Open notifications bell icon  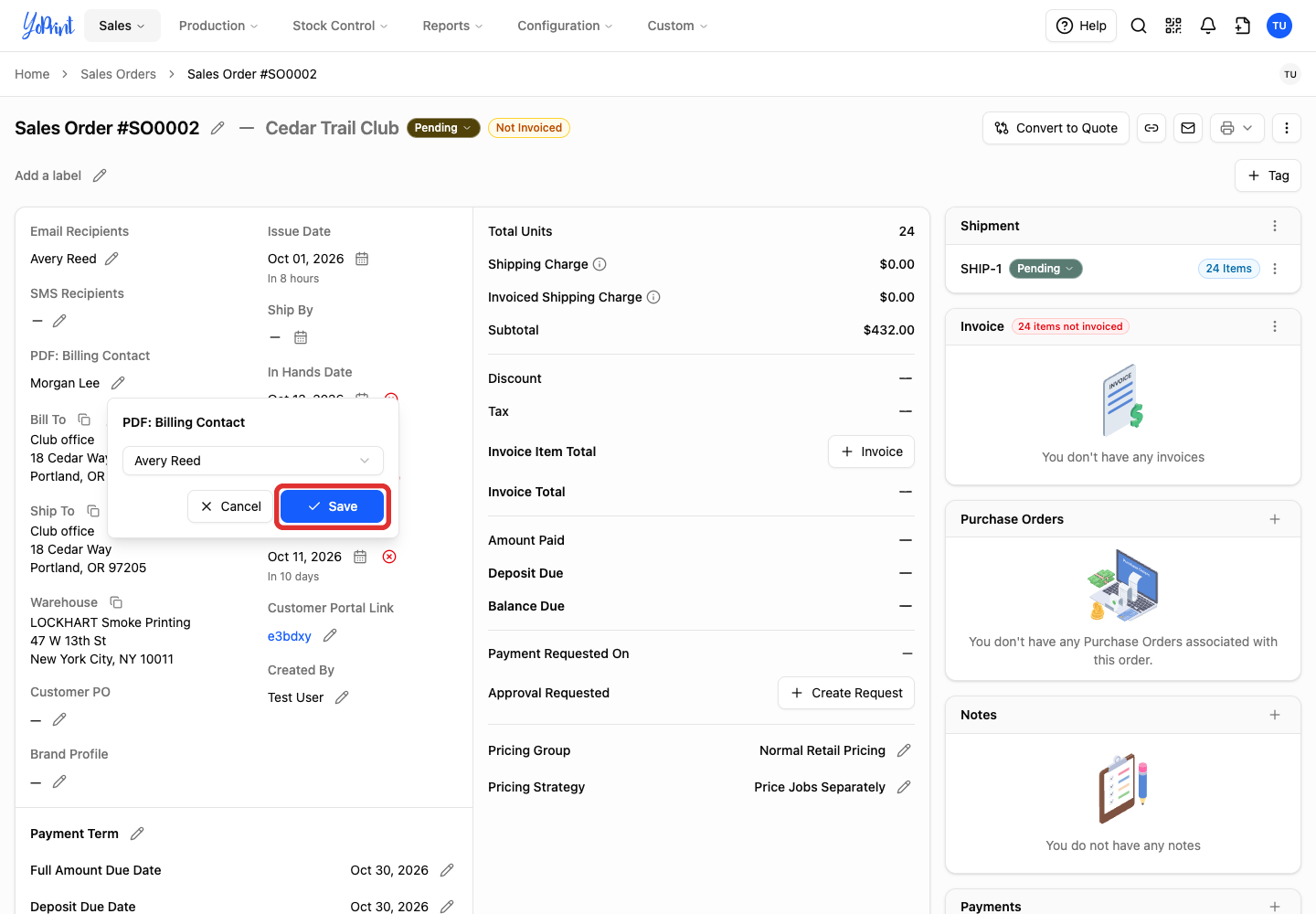click(1208, 26)
